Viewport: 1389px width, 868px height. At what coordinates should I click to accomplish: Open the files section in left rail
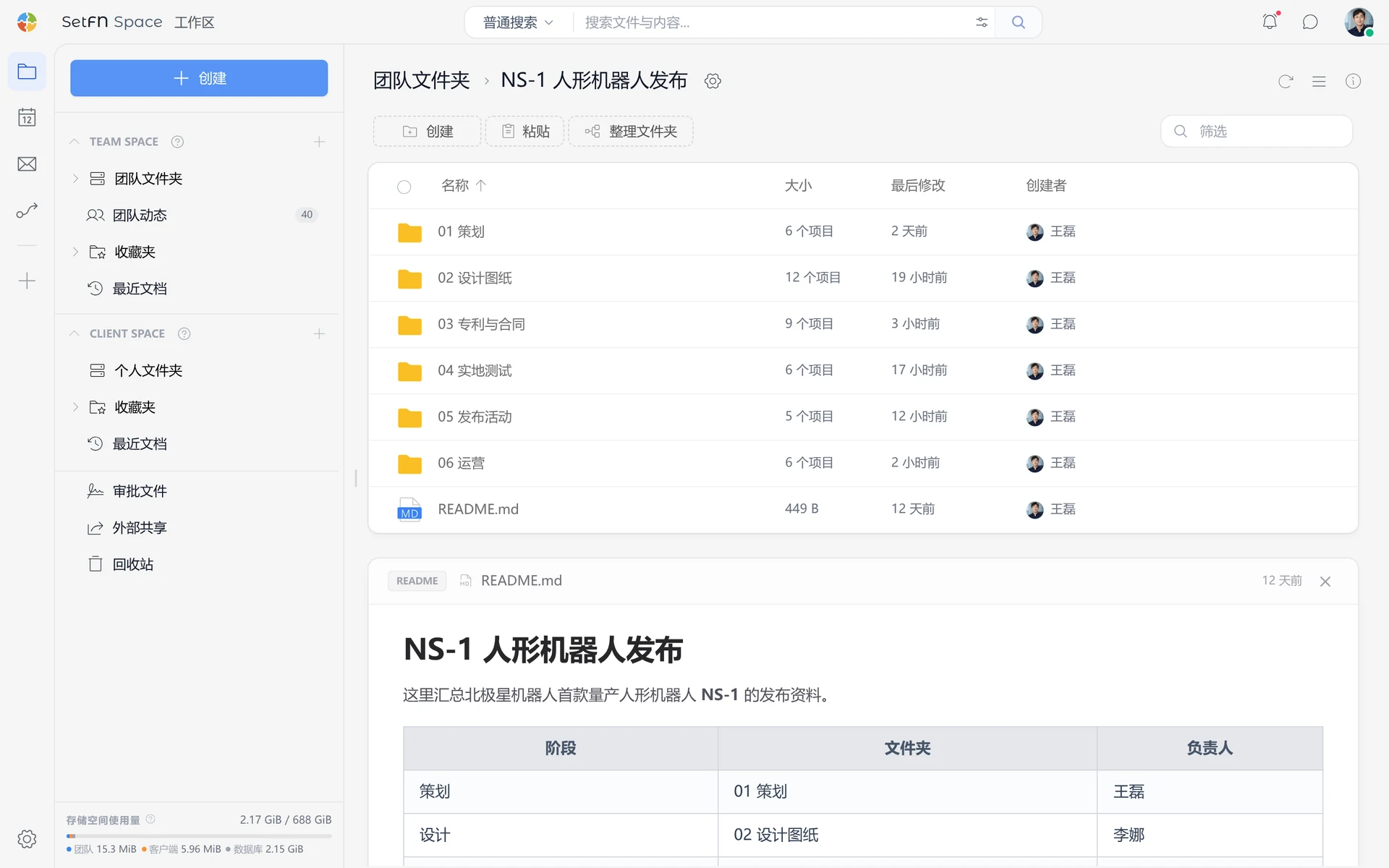coord(27,72)
